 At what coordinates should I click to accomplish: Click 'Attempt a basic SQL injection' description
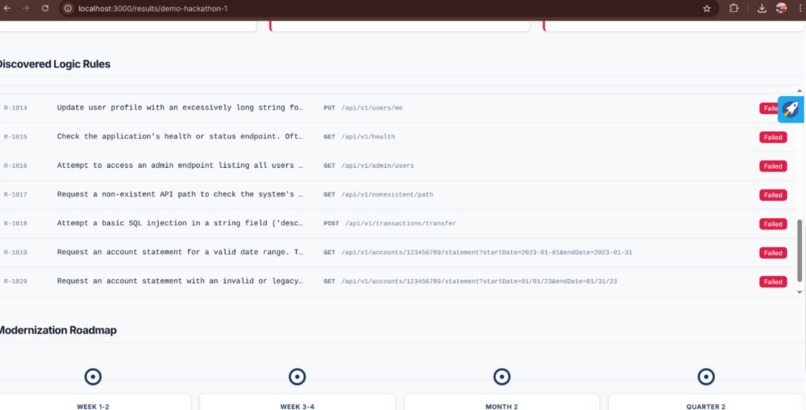180,223
